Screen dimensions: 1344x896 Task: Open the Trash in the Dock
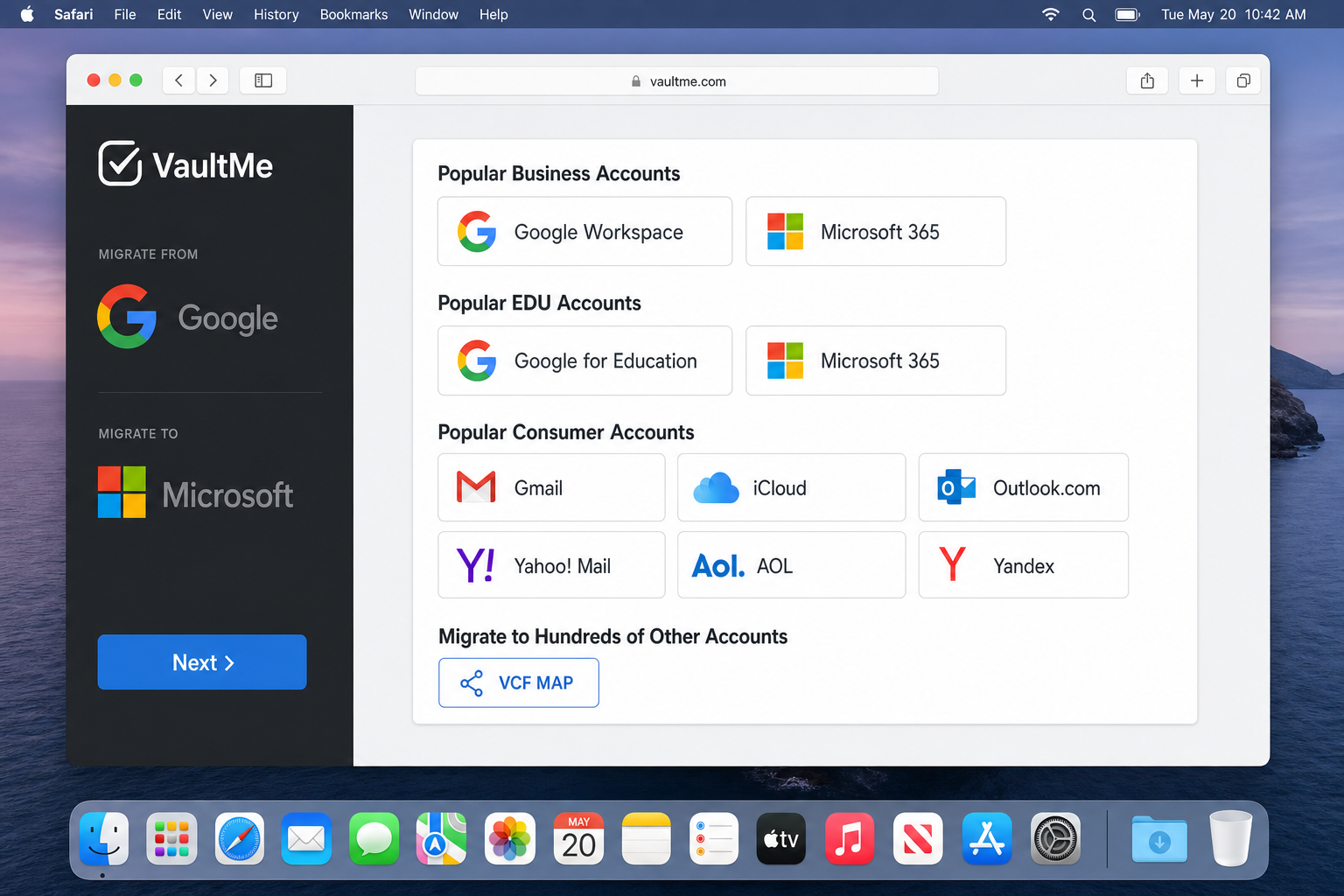pyautogui.click(x=1230, y=838)
